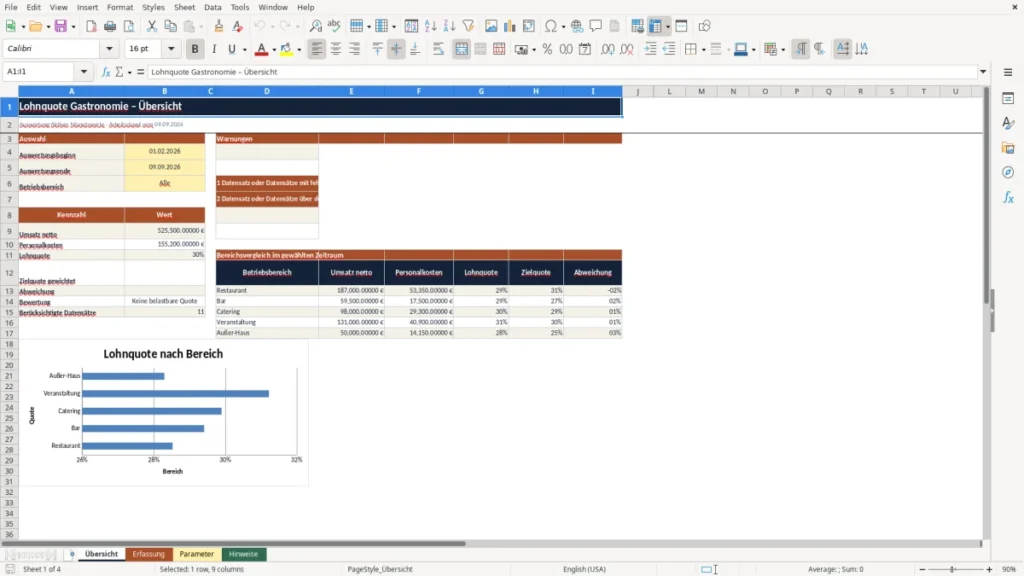Image resolution: width=1024 pixels, height=576 pixels.
Task: Adjust the zoom slider in the status bar
Action: 953,569
